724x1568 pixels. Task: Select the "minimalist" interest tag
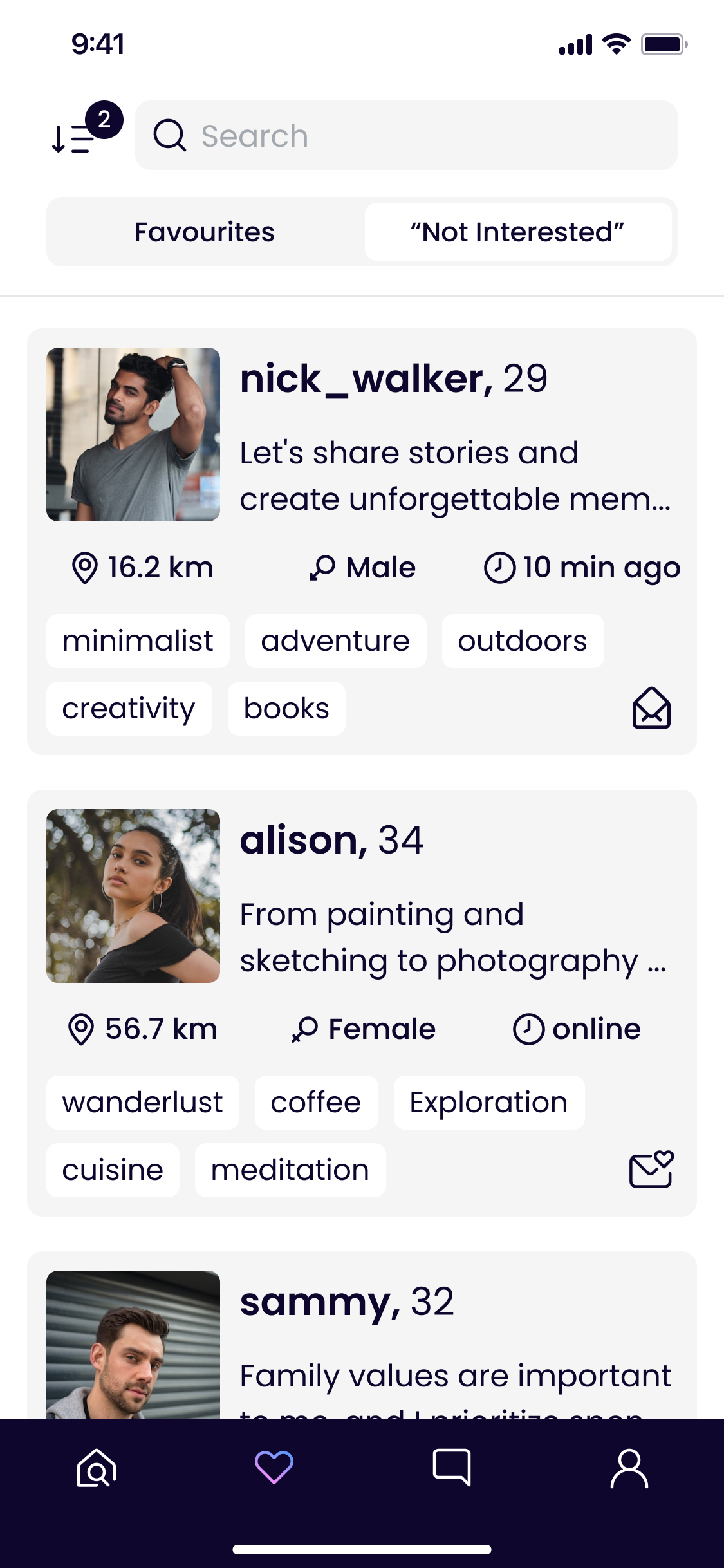(x=138, y=641)
